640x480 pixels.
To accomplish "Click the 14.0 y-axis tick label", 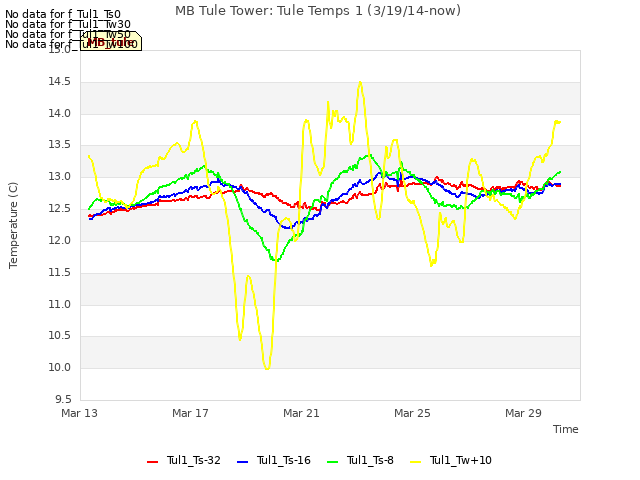I will point(60,113).
